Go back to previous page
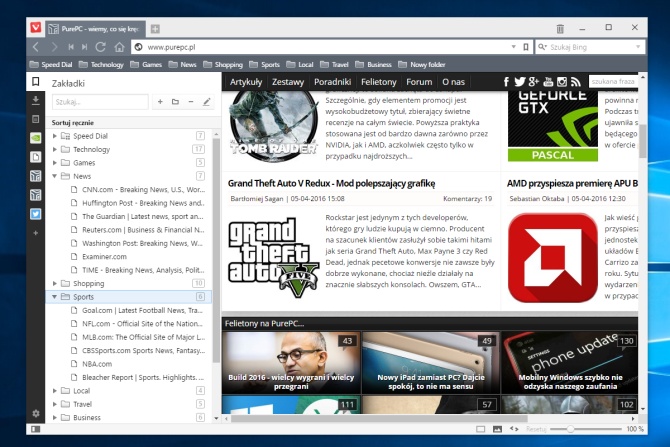Image resolution: width=670 pixels, height=447 pixels. pos(36,47)
